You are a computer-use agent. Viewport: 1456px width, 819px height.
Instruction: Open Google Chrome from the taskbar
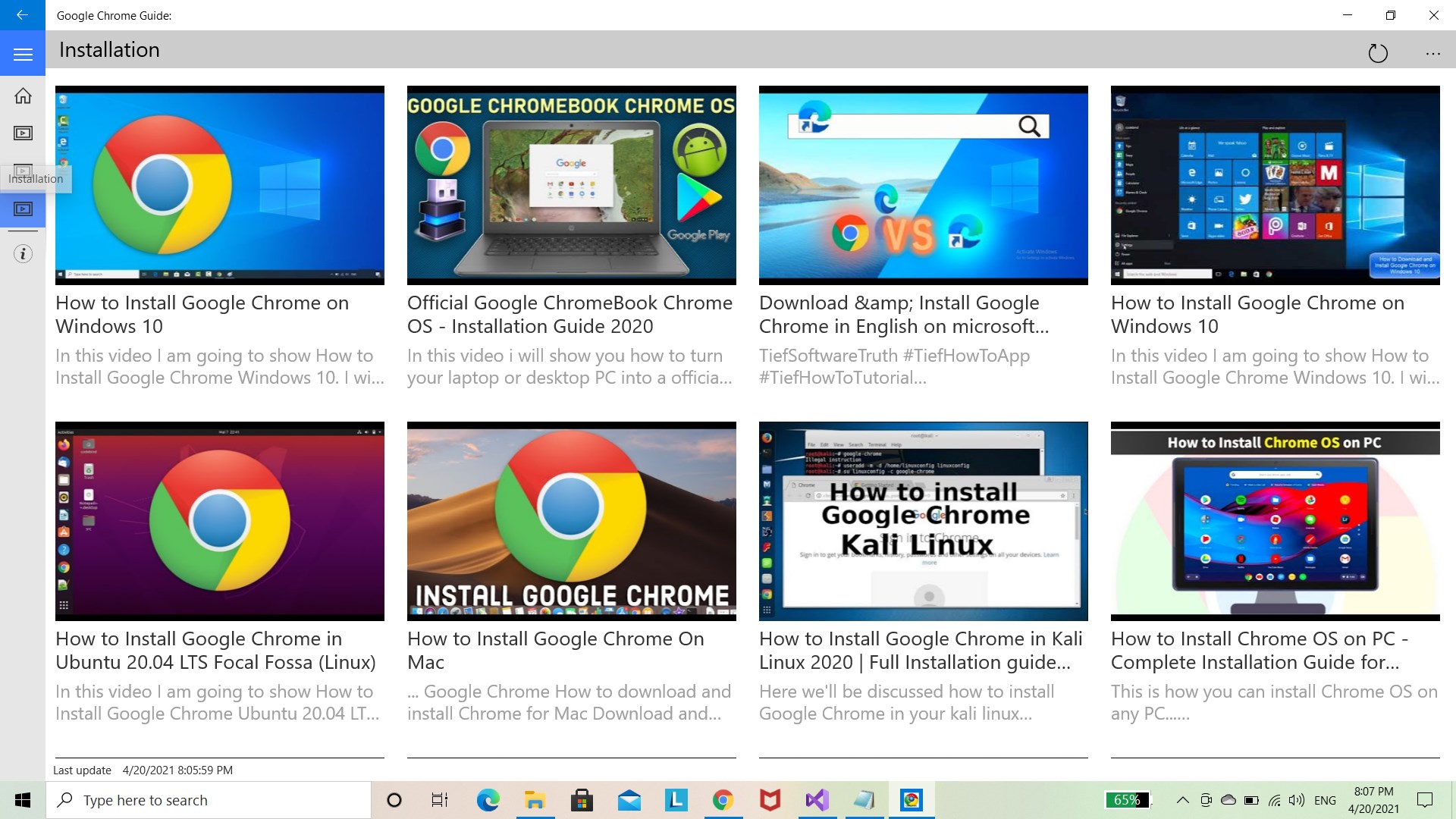pos(723,800)
